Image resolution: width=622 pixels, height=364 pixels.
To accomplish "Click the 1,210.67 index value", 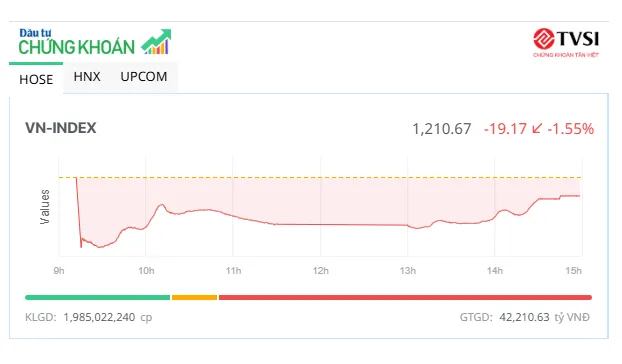I will (x=442, y=129).
